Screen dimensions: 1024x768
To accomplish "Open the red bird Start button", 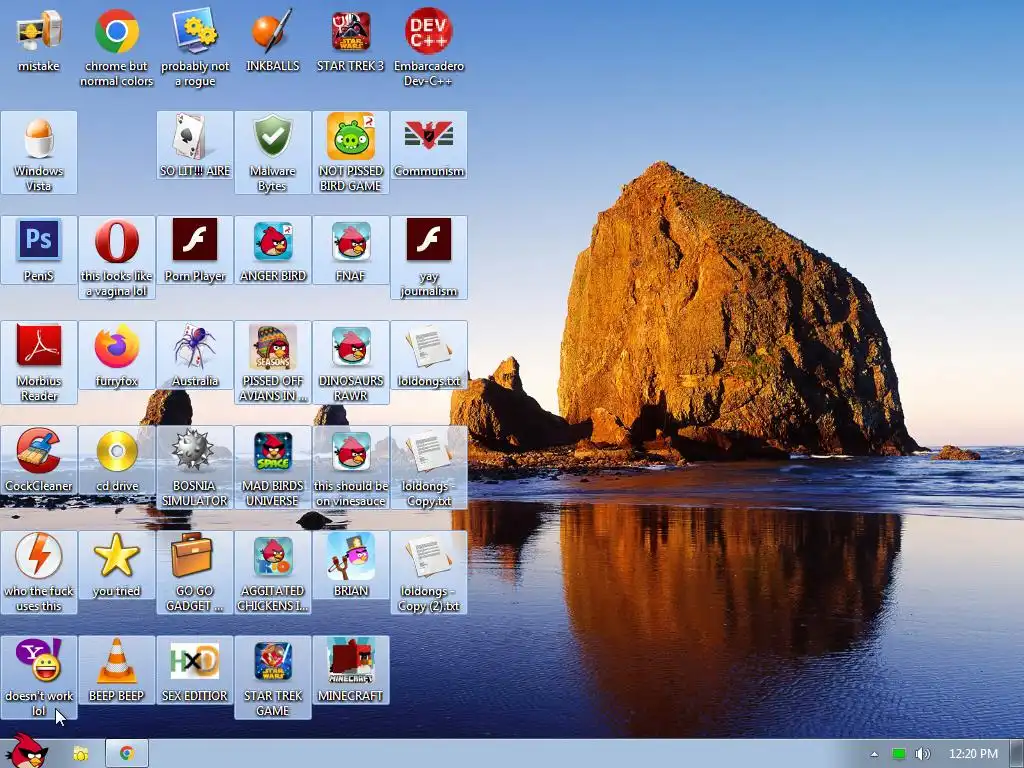I will pos(27,750).
